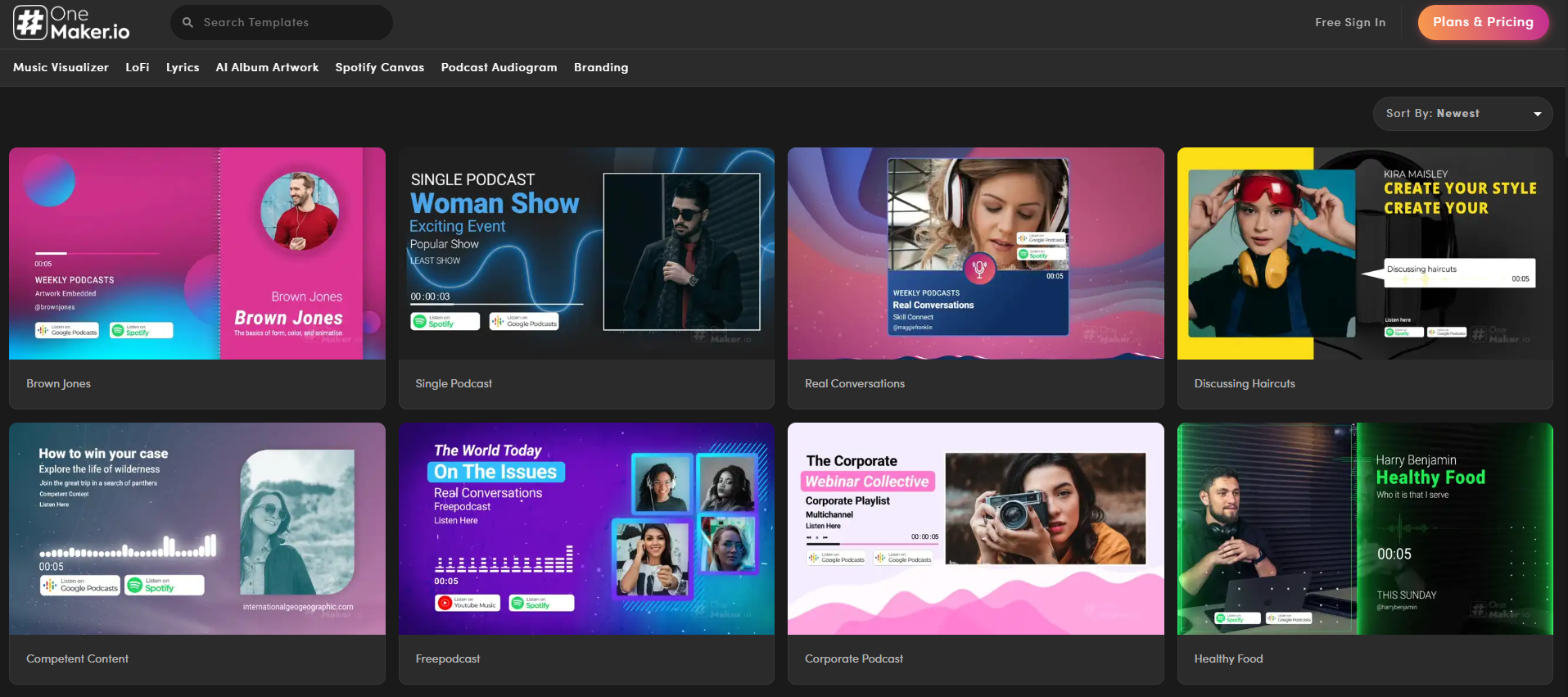This screenshot has width=1568, height=697.
Task: Open the Woman Show podcast thumbnail
Action: coord(586,253)
